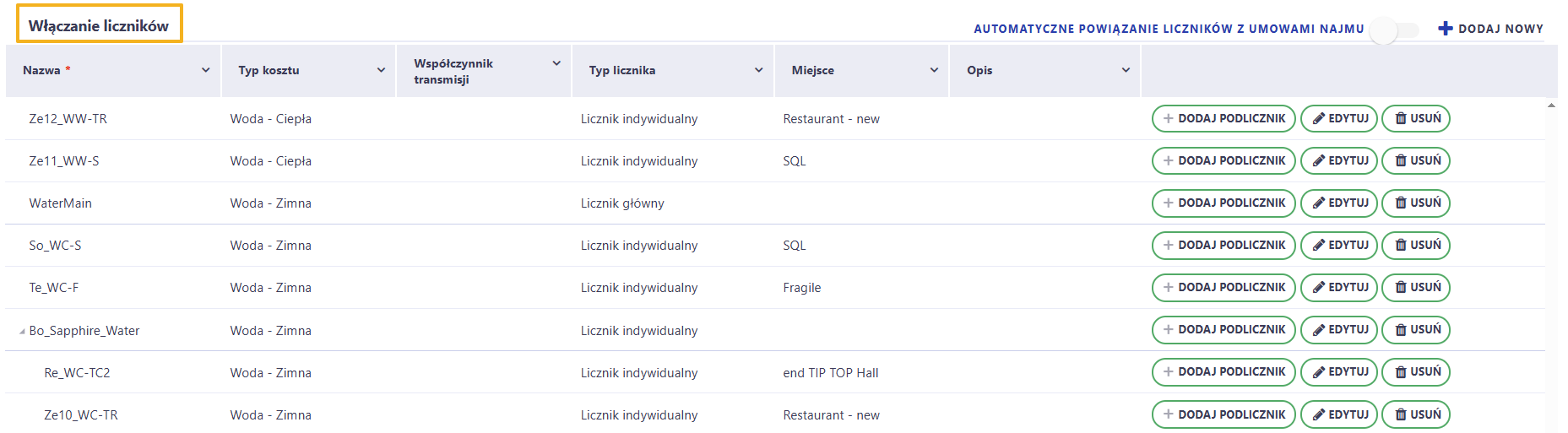Image resolution: width=1568 pixels, height=433 pixels.
Task: Open the Współczynnik transmisji column dropdown
Action: tap(556, 63)
